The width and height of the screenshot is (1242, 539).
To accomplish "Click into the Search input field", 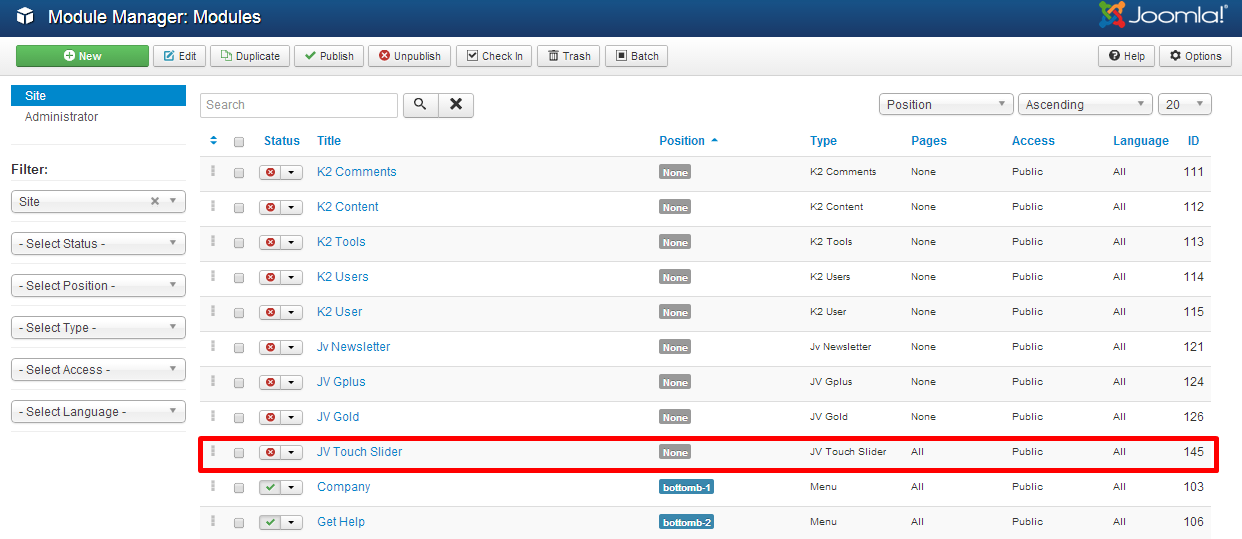I will pyautogui.click(x=299, y=105).
